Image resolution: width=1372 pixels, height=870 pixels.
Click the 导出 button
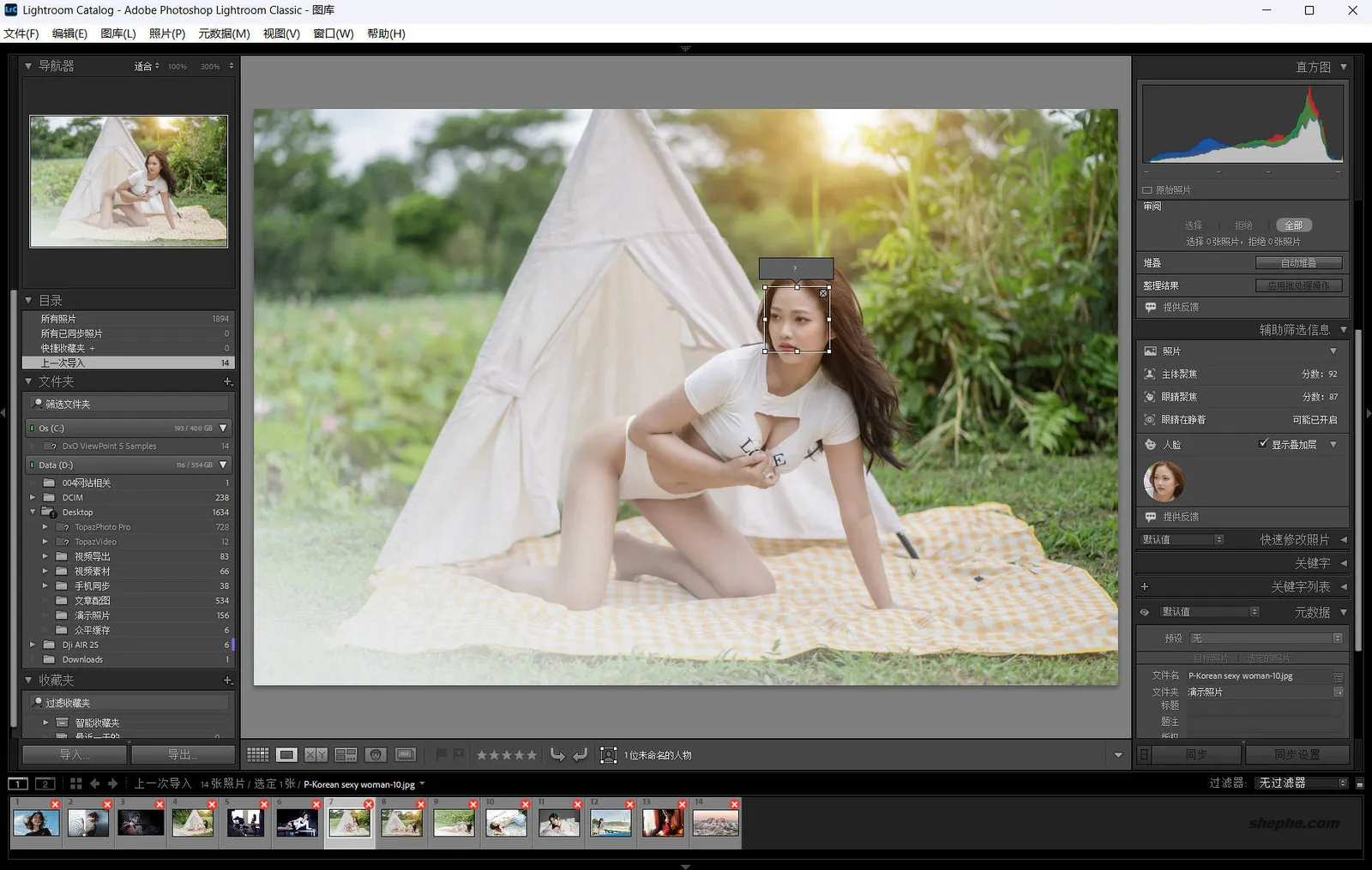tap(183, 754)
